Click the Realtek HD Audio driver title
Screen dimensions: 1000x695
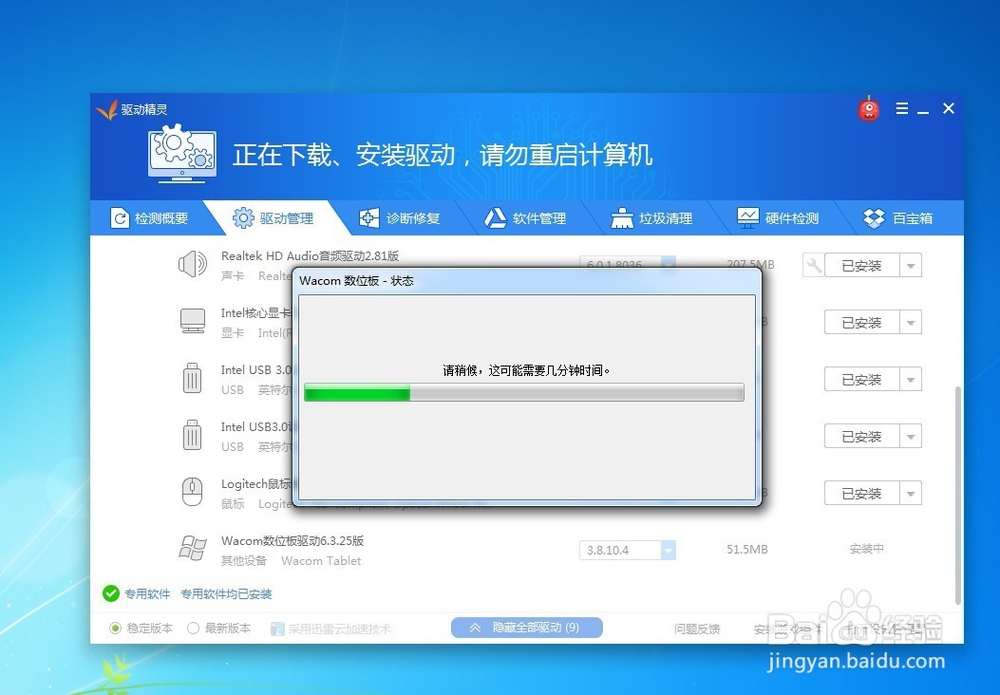(x=310, y=256)
